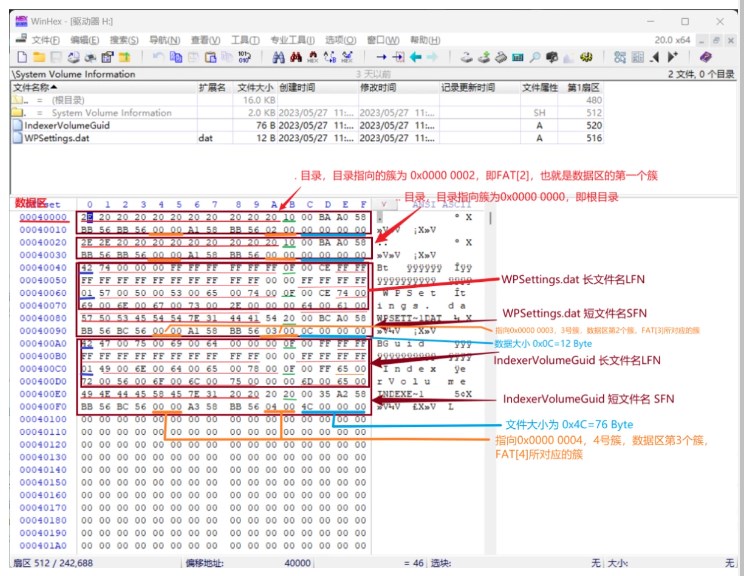Click the red binoculars Find Hex icon
744x576 pixels.
[x=296, y=57]
